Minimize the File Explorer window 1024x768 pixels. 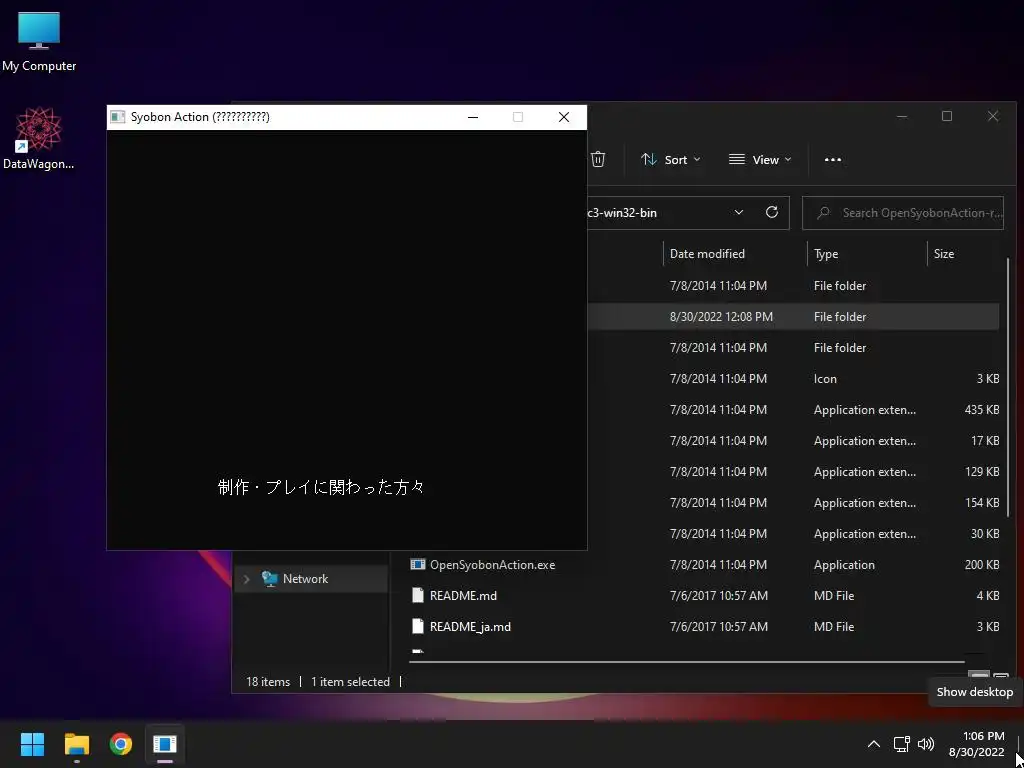click(902, 116)
